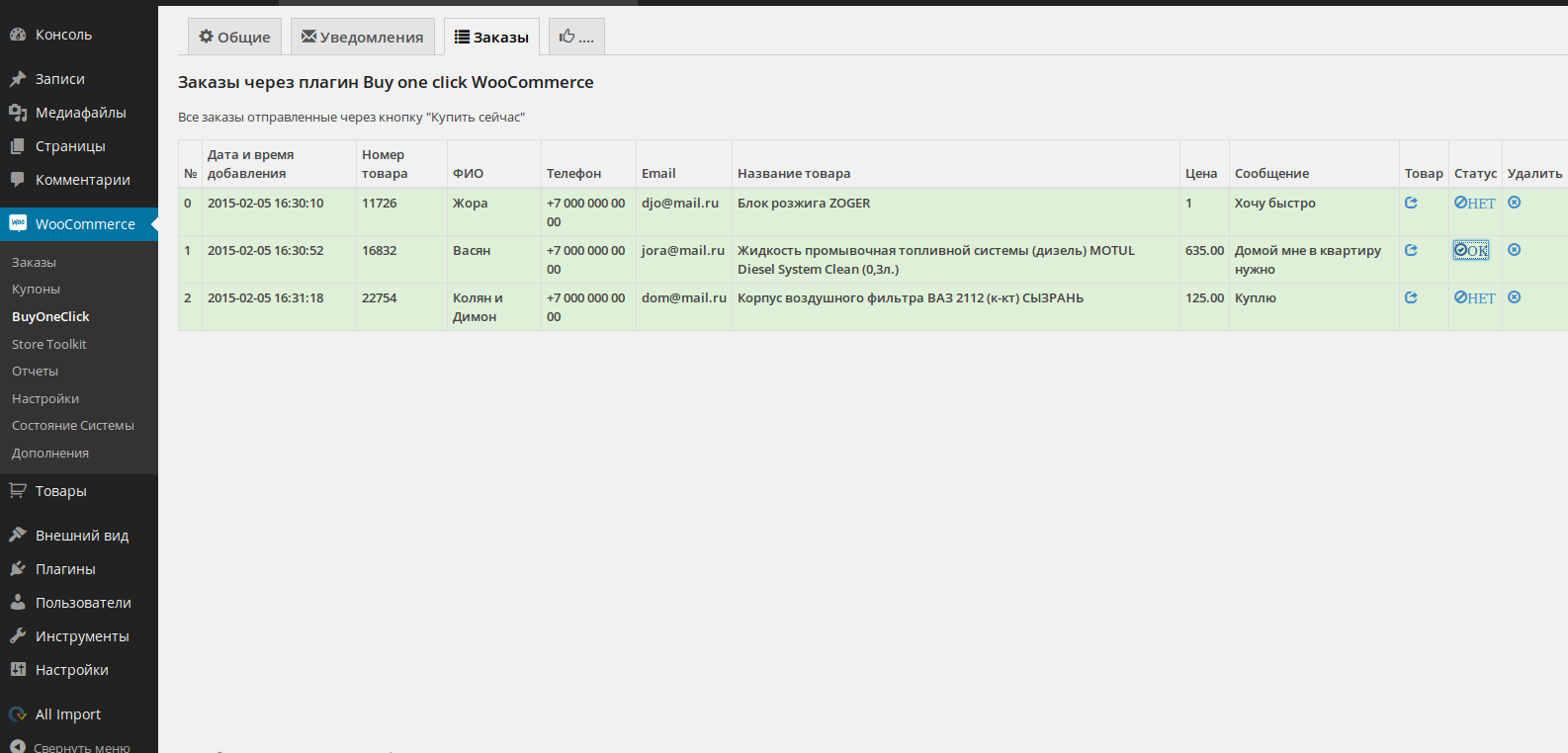Open Дополнения submenu item
This screenshot has height=753, width=1568.
(x=50, y=454)
